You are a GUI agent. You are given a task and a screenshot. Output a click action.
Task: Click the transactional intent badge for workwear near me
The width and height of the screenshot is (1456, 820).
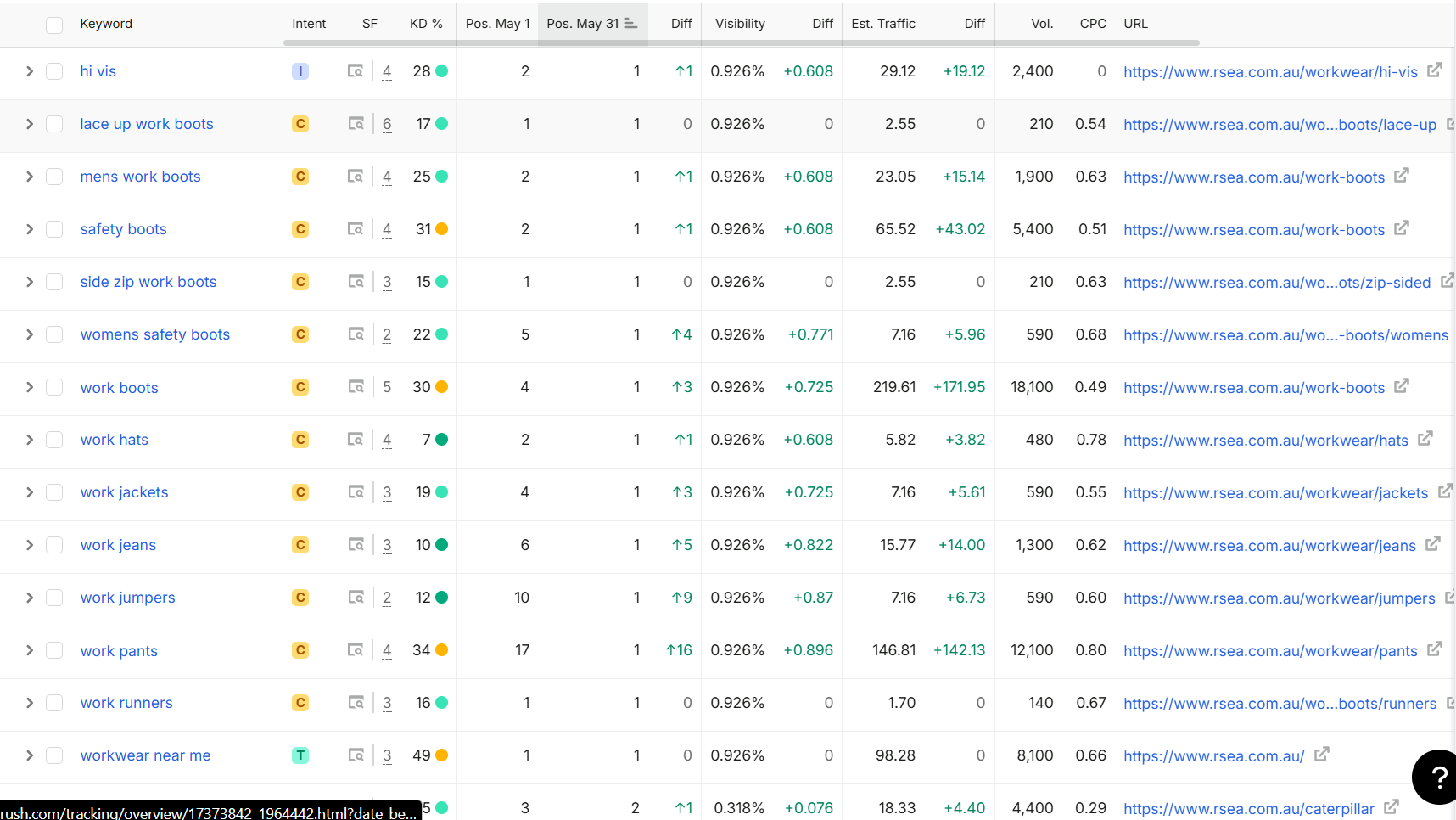click(x=300, y=755)
